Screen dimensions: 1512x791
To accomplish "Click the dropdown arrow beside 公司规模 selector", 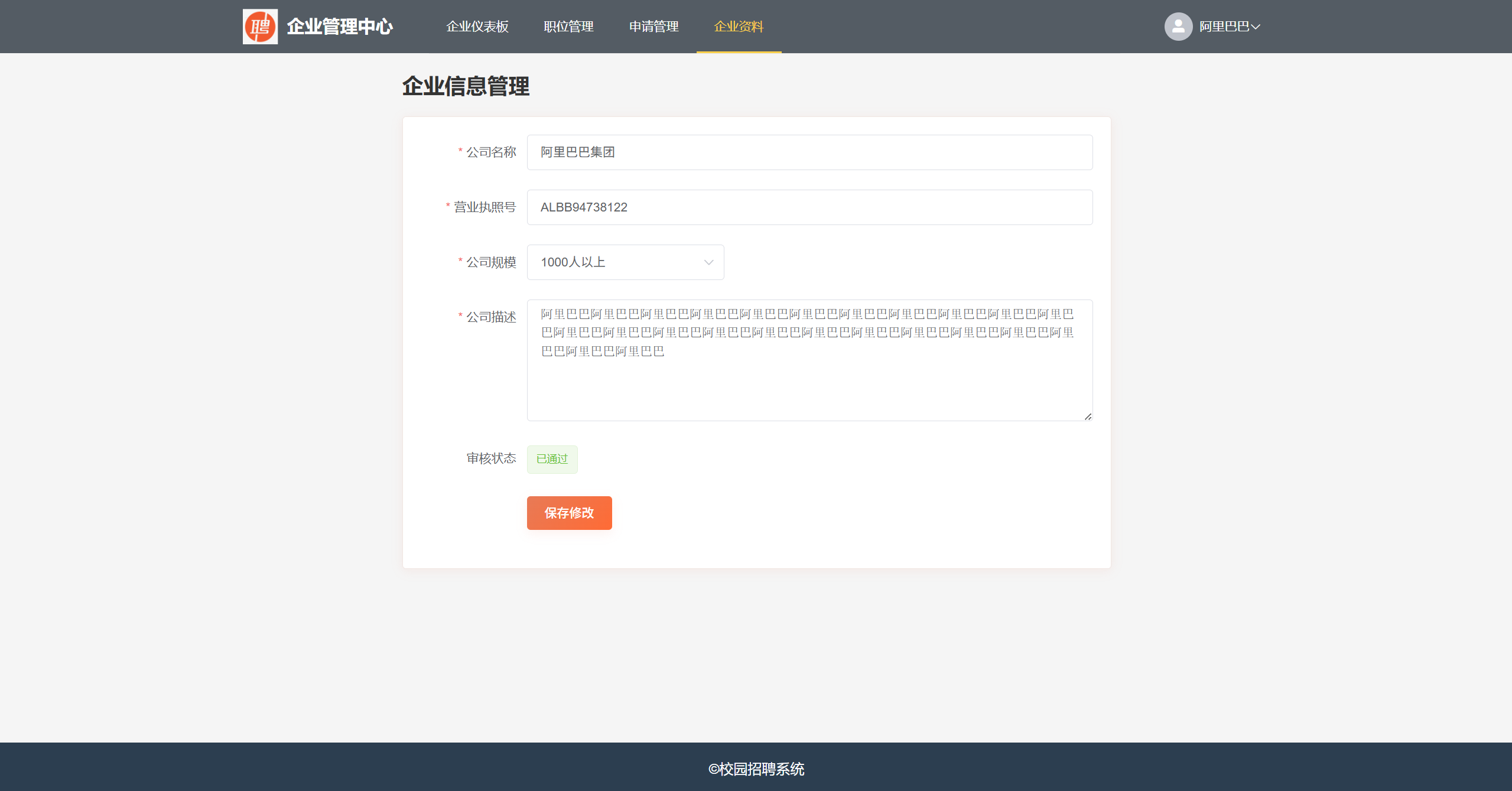I will click(x=708, y=262).
